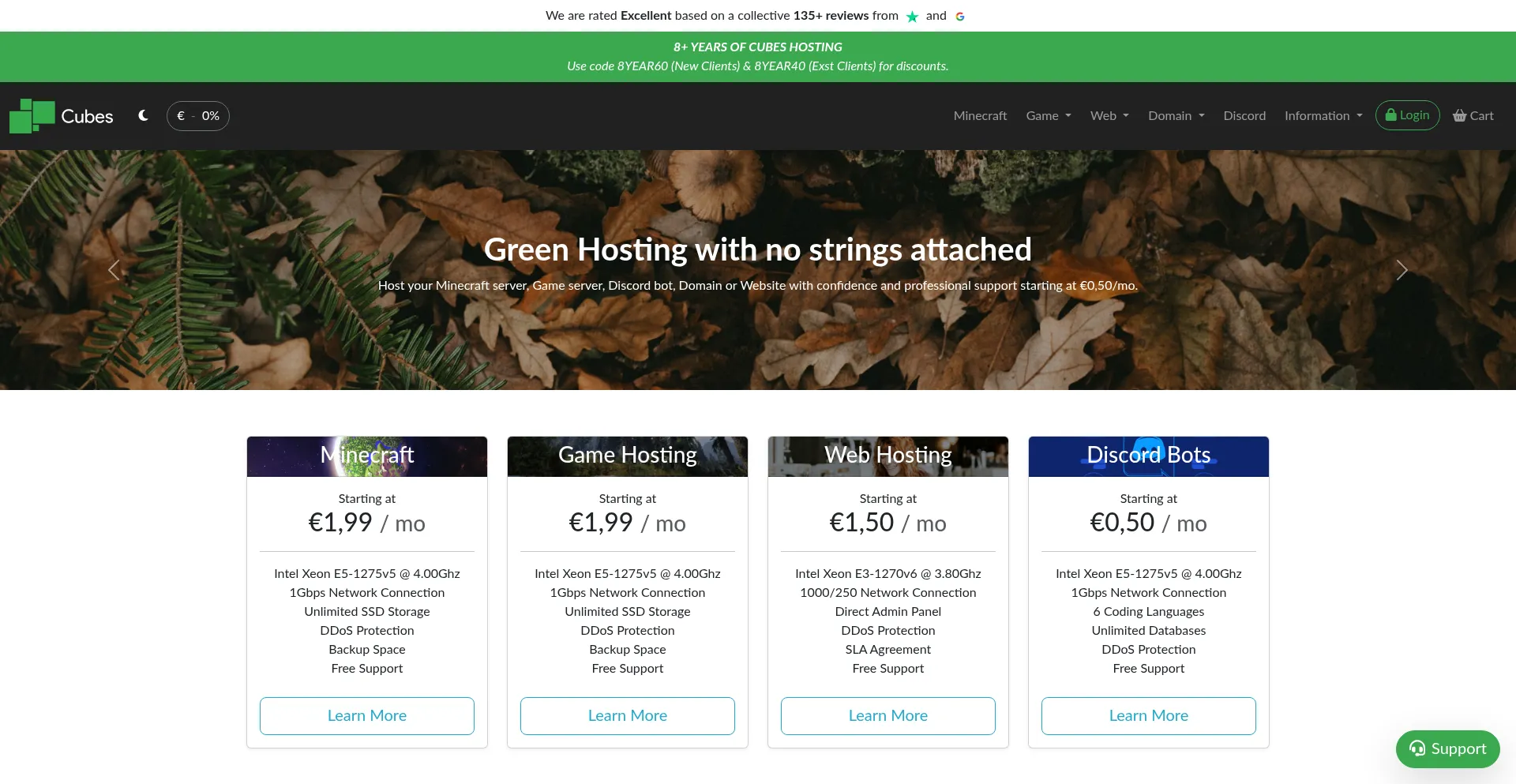
Task: Open the Cart with basket icon
Action: (x=1473, y=116)
